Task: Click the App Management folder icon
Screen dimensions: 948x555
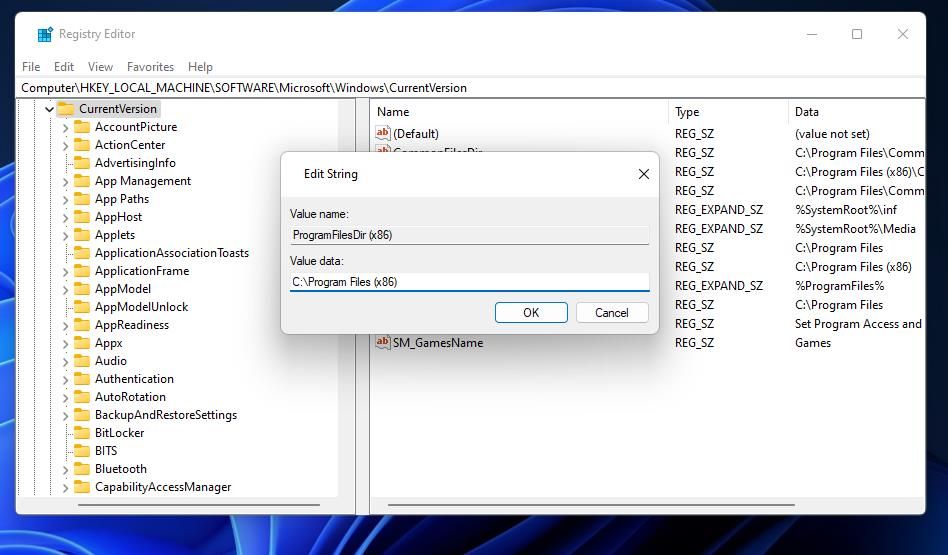Action: pyautogui.click(x=82, y=181)
